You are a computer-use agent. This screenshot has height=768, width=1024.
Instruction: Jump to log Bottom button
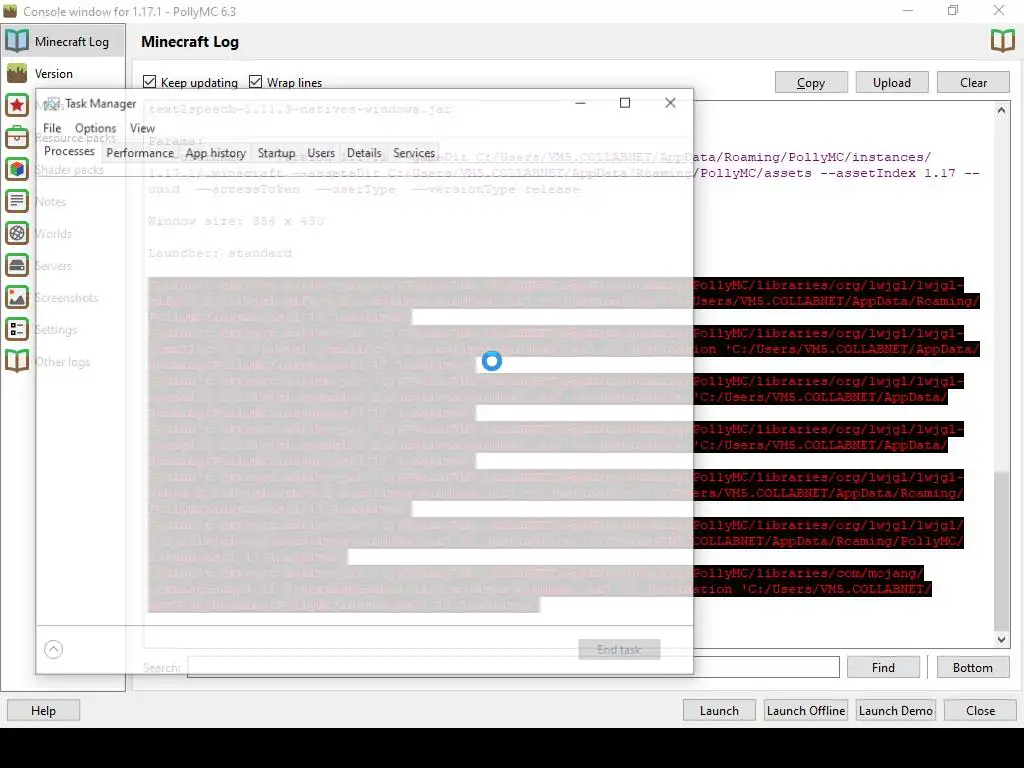[972, 667]
